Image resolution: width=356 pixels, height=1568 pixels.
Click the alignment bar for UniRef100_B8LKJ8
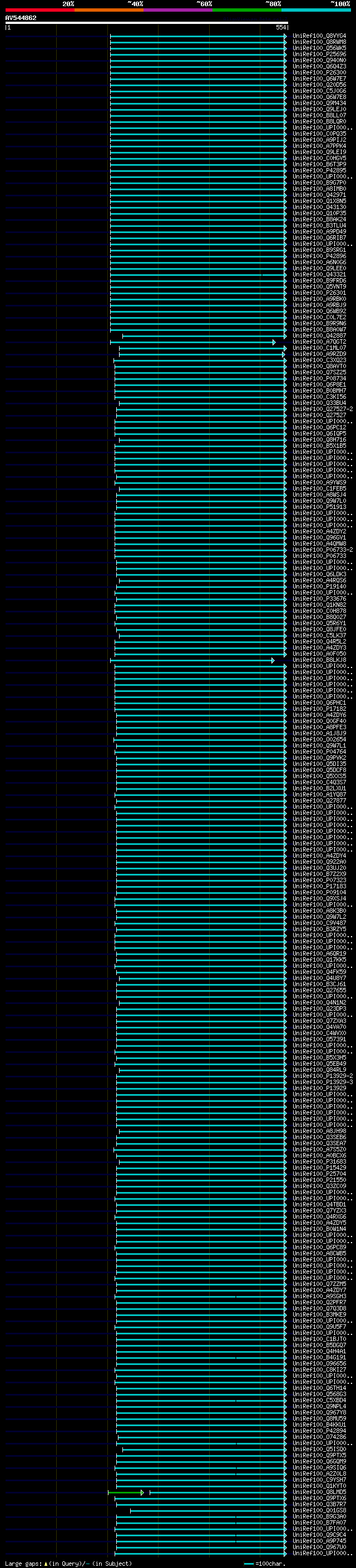point(192,660)
